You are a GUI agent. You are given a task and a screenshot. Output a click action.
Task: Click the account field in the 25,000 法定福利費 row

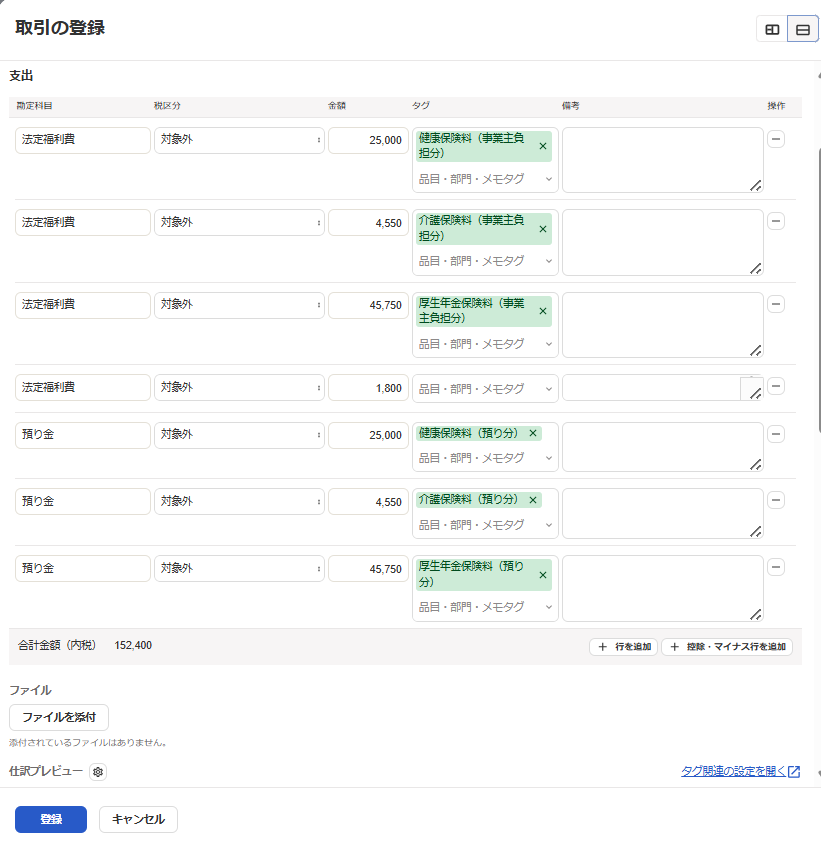(83, 140)
